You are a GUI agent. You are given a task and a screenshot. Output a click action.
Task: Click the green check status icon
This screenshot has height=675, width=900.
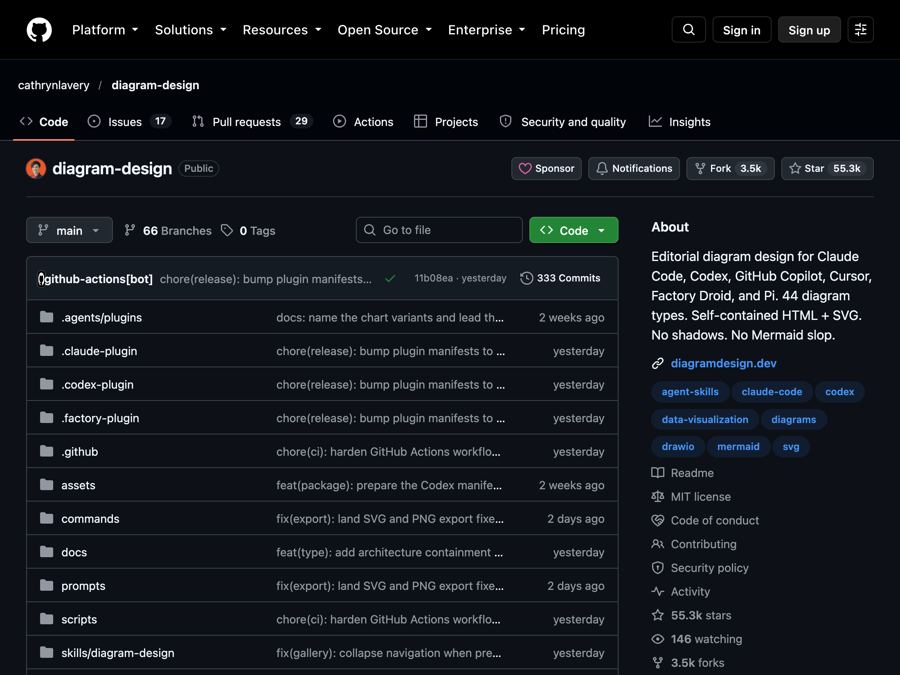click(x=390, y=278)
